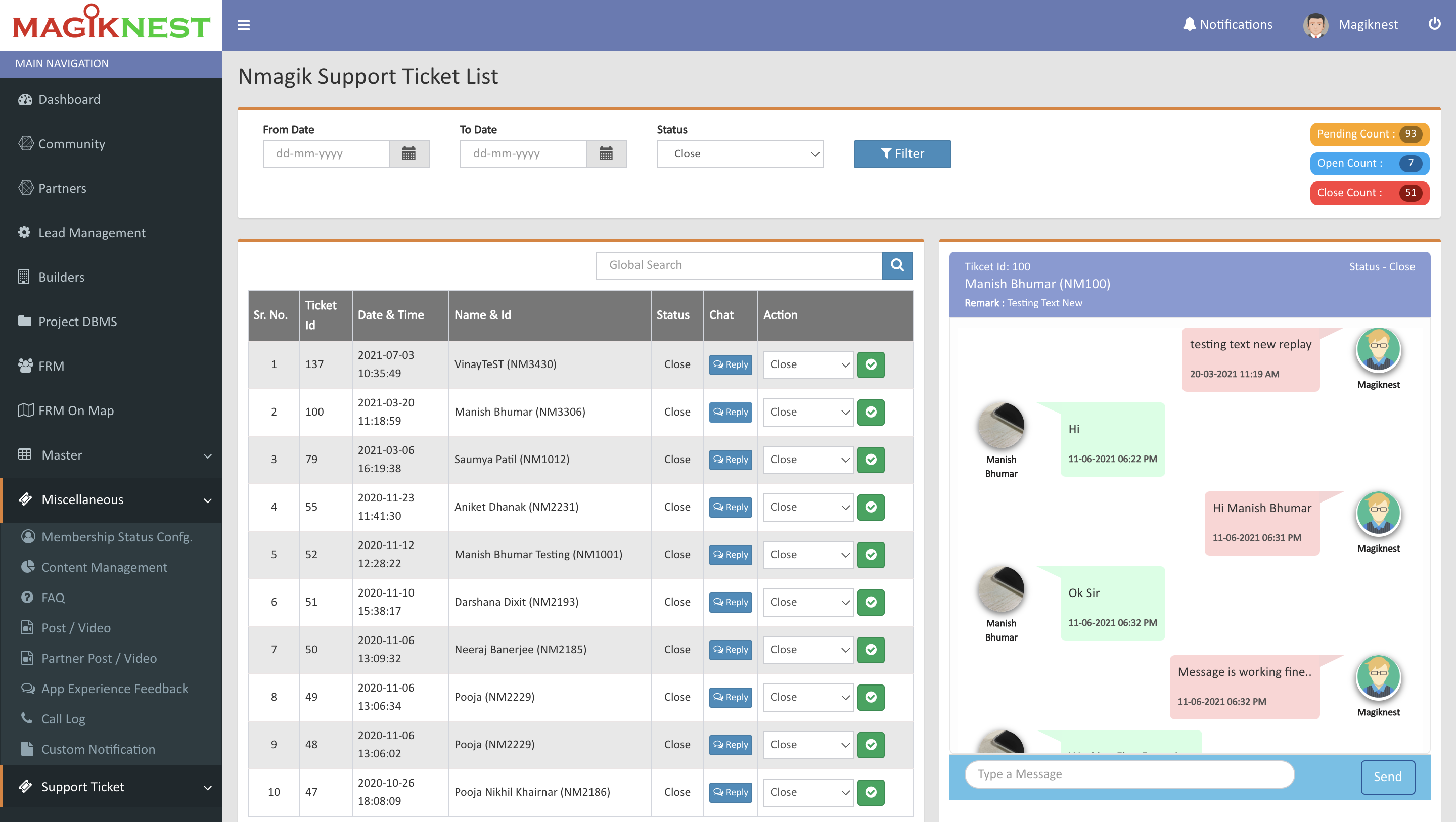This screenshot has width=1456, height=822.
Task: Reply to ticket 137 chat
Action: tap(730, 364)
